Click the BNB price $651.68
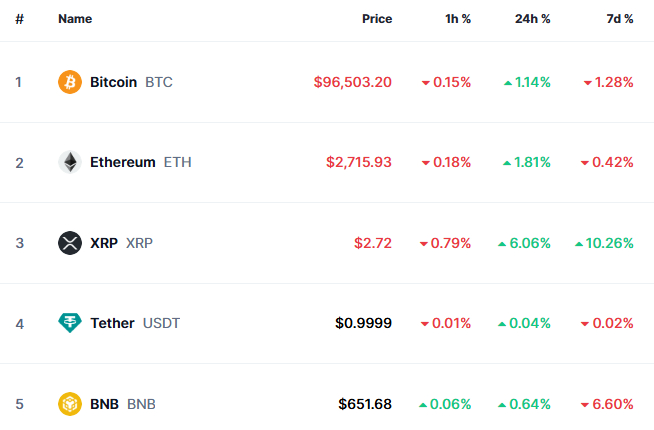The width and height of the screenshot is (654, 430). coord(365,404)
